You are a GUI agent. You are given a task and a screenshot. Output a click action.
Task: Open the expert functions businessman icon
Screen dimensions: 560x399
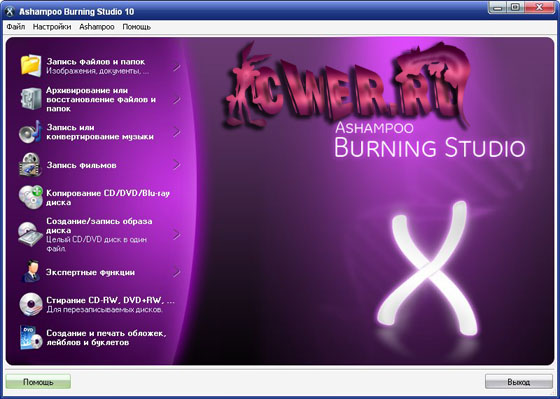tap(31, 271)
